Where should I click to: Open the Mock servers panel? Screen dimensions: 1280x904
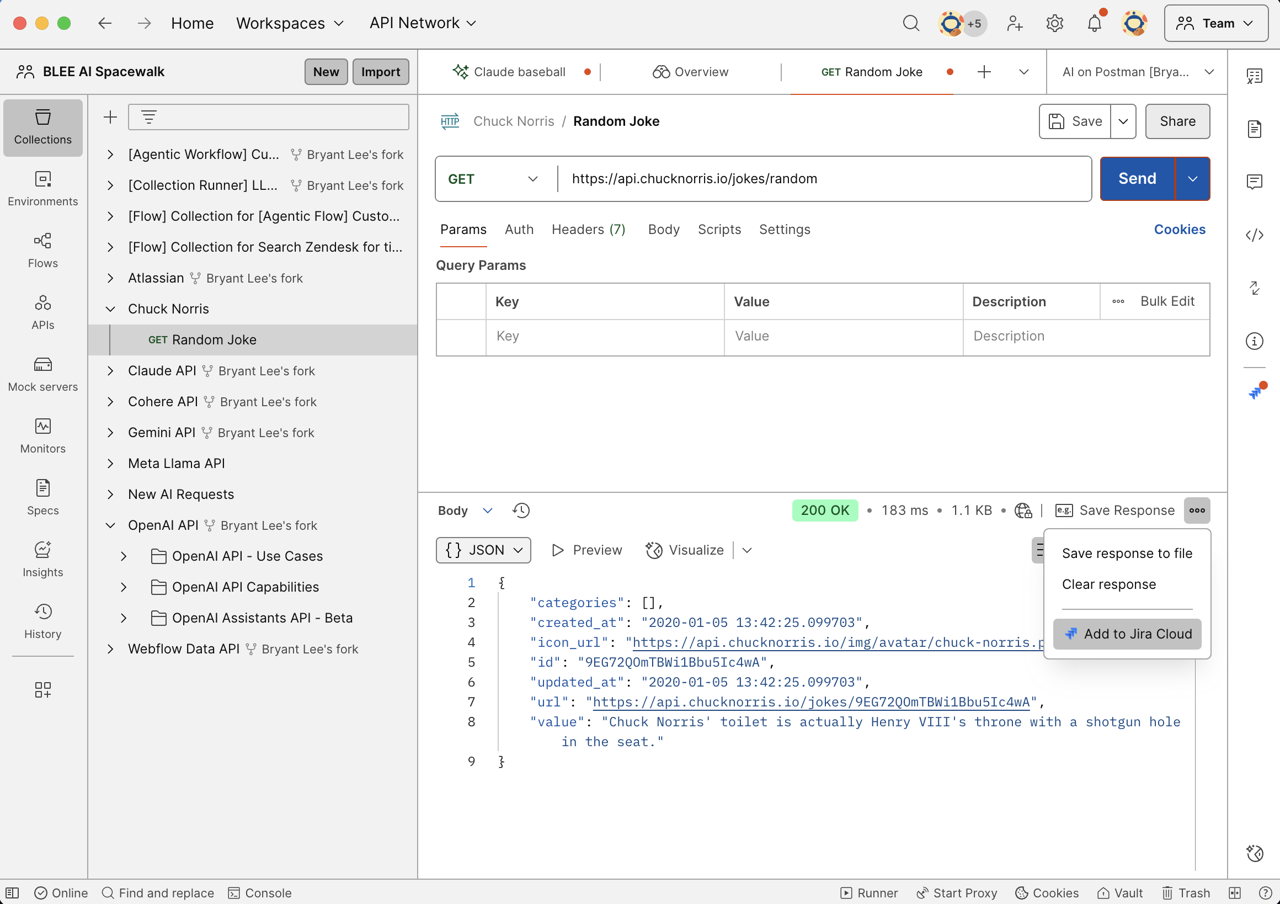42,374
